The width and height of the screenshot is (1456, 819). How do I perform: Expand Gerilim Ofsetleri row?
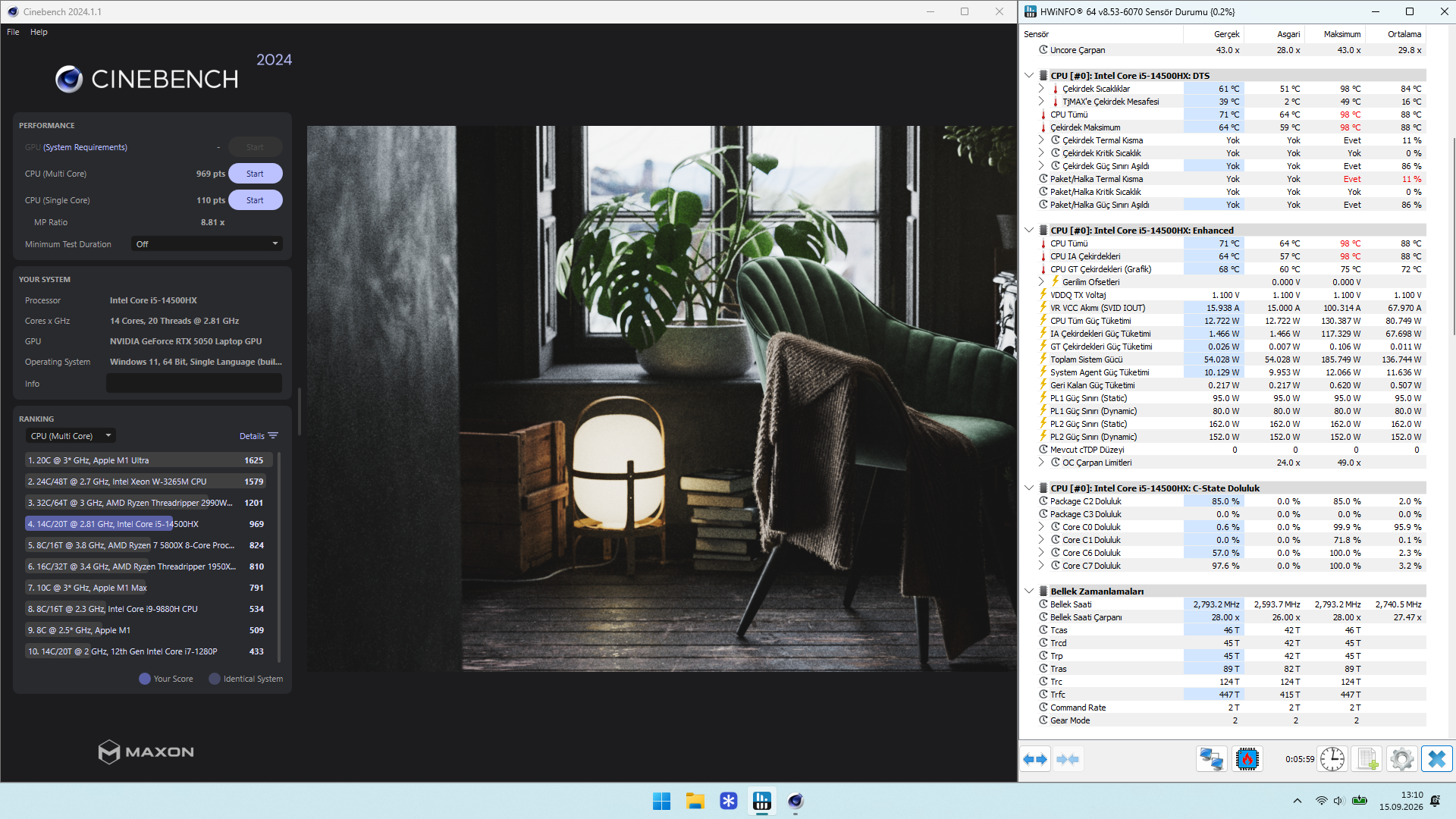point(1041,282)
